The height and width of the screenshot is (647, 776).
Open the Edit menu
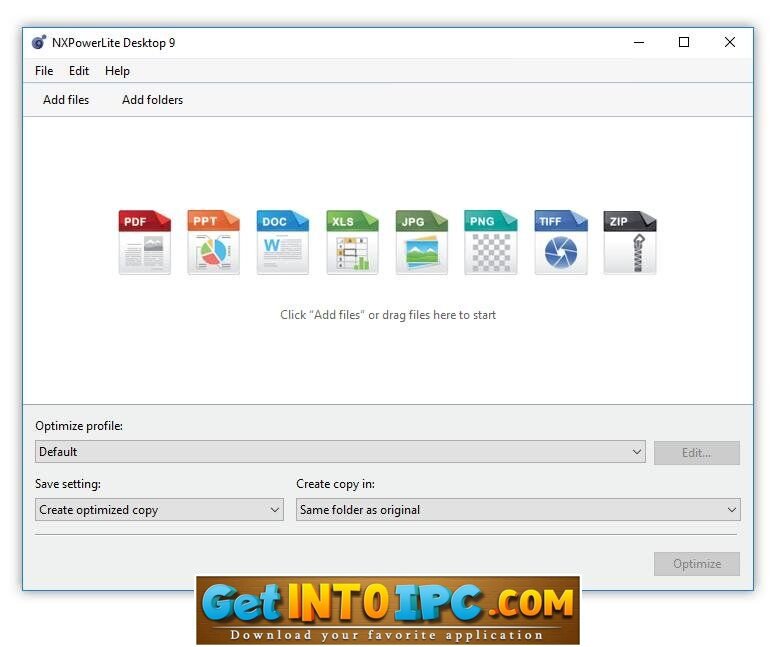point(79,71)
